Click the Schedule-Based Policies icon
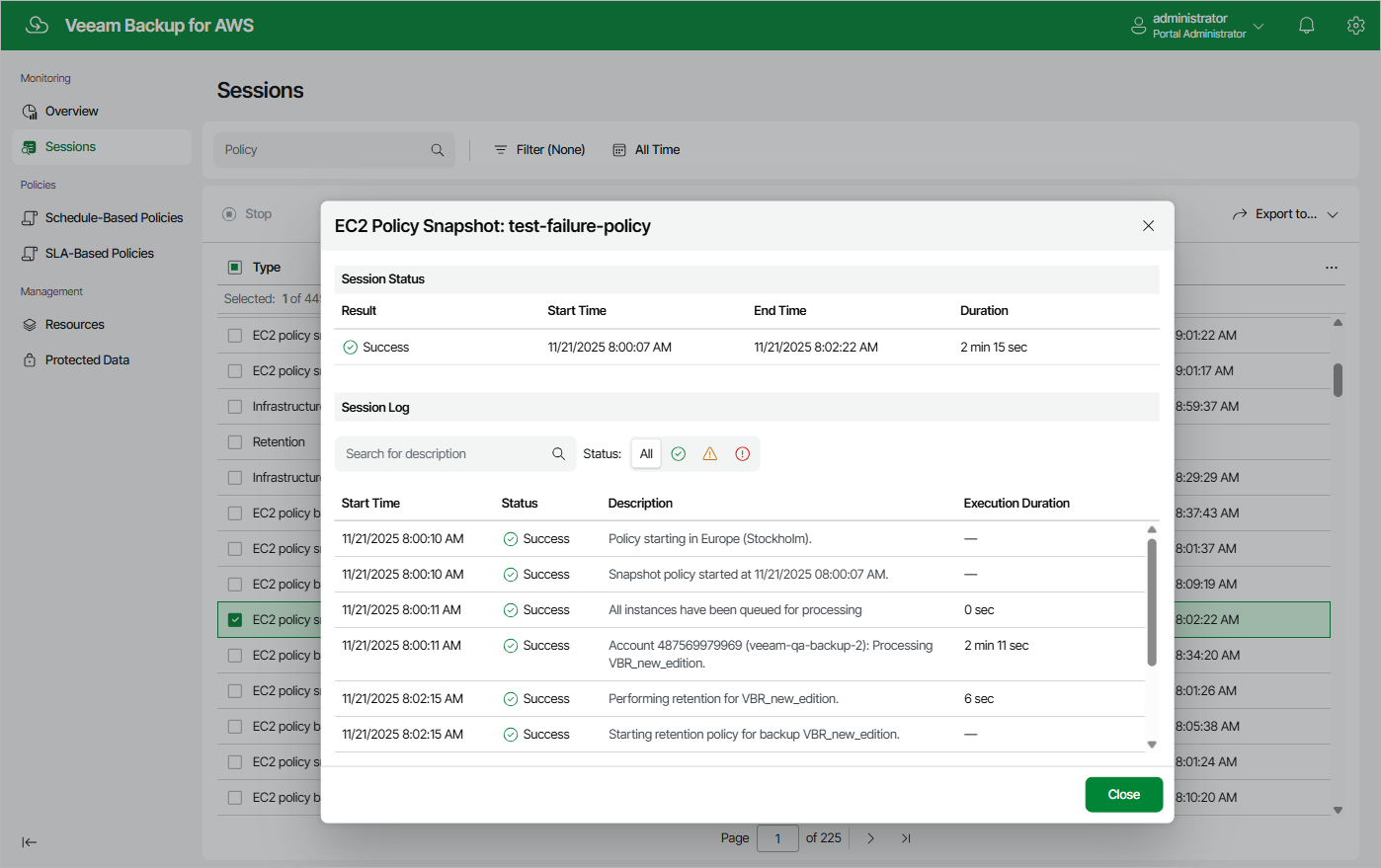Viewport: 1381px width, 868px height. pyautogui.click(x=30, y=218)
